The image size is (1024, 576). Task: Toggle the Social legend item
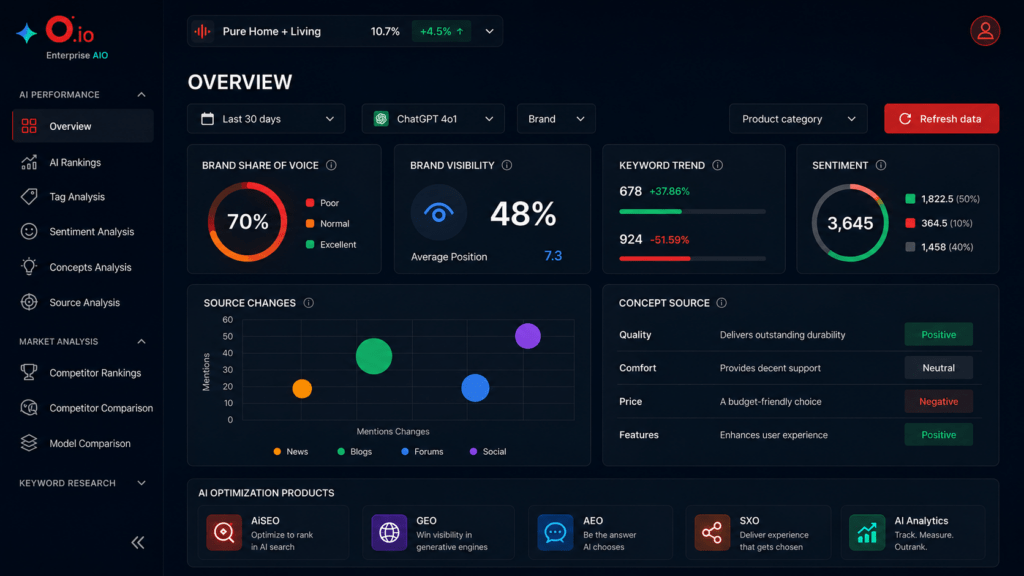pyautogui.click(x=488, y=451)
